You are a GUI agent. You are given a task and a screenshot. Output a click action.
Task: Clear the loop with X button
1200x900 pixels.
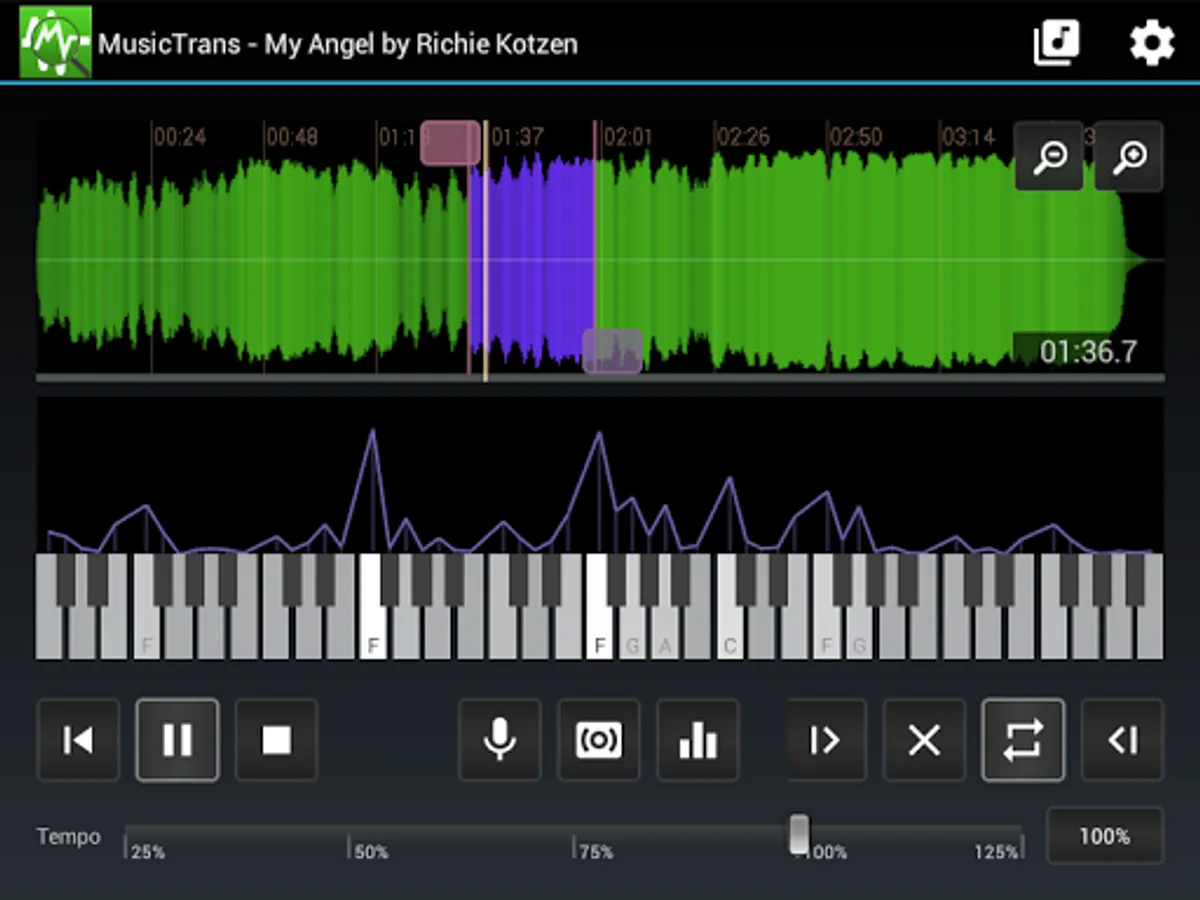(924, 740)
